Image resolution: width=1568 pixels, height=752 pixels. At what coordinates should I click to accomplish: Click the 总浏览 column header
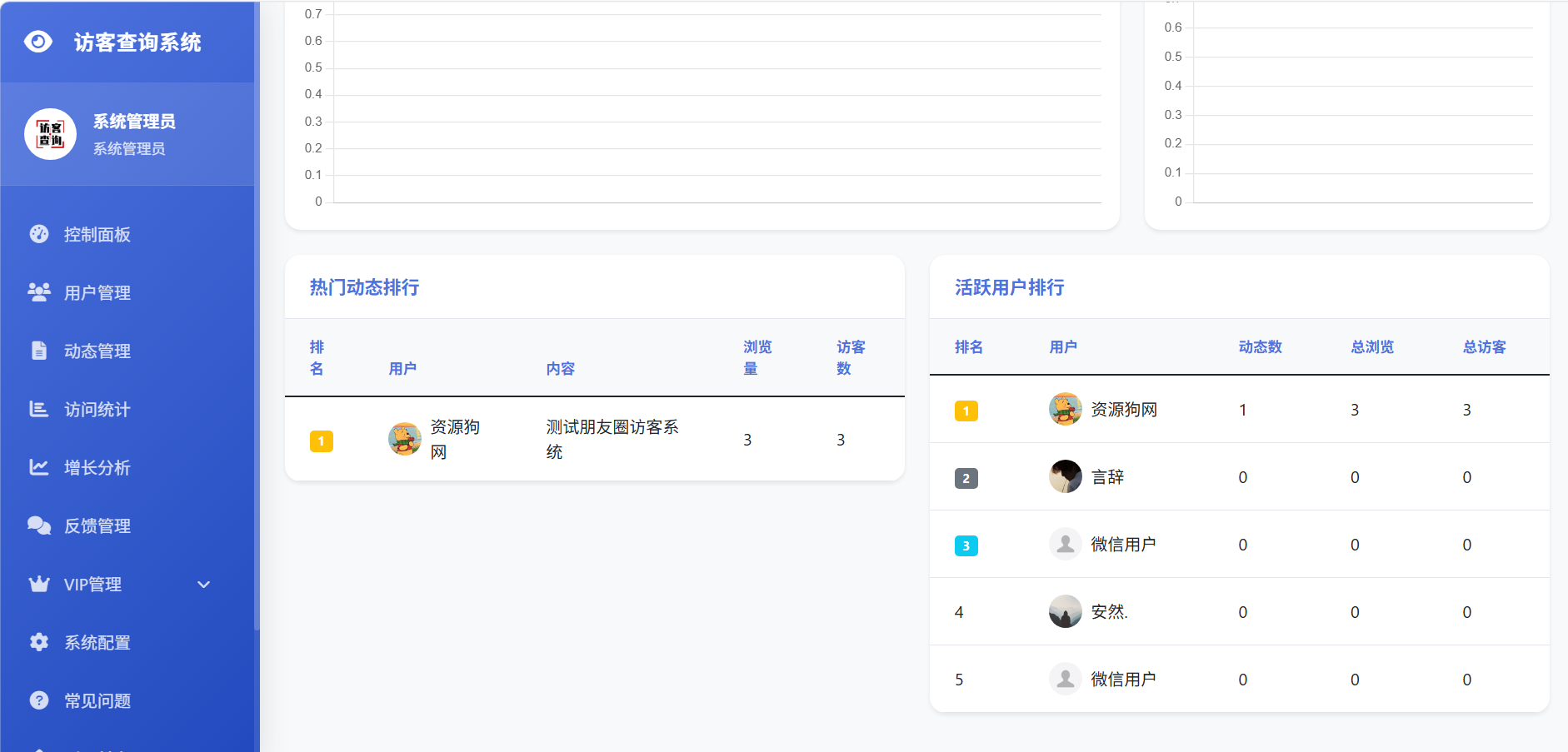coord(1372,346)
